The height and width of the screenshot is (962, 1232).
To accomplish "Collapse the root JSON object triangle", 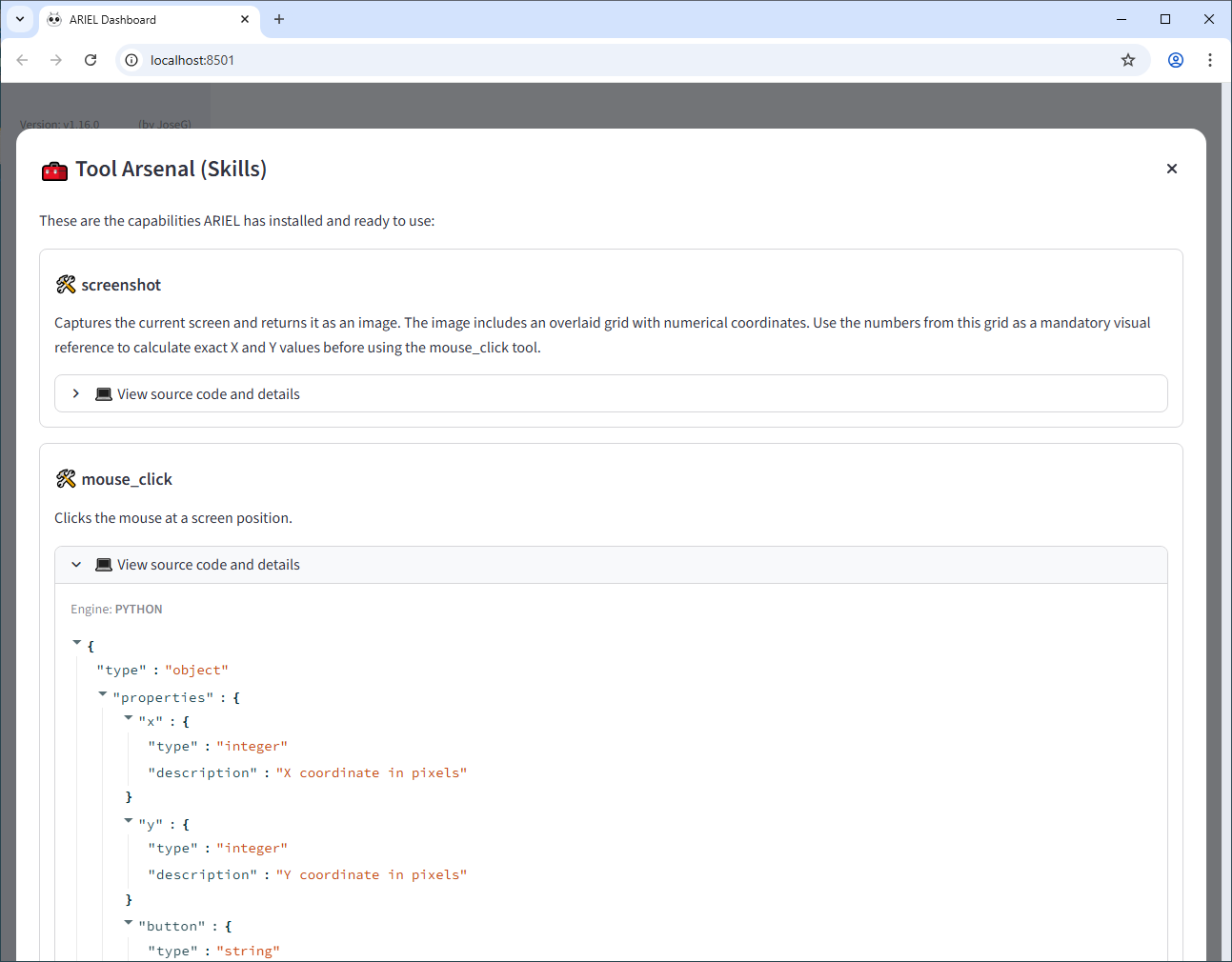I will coord(77,644).
